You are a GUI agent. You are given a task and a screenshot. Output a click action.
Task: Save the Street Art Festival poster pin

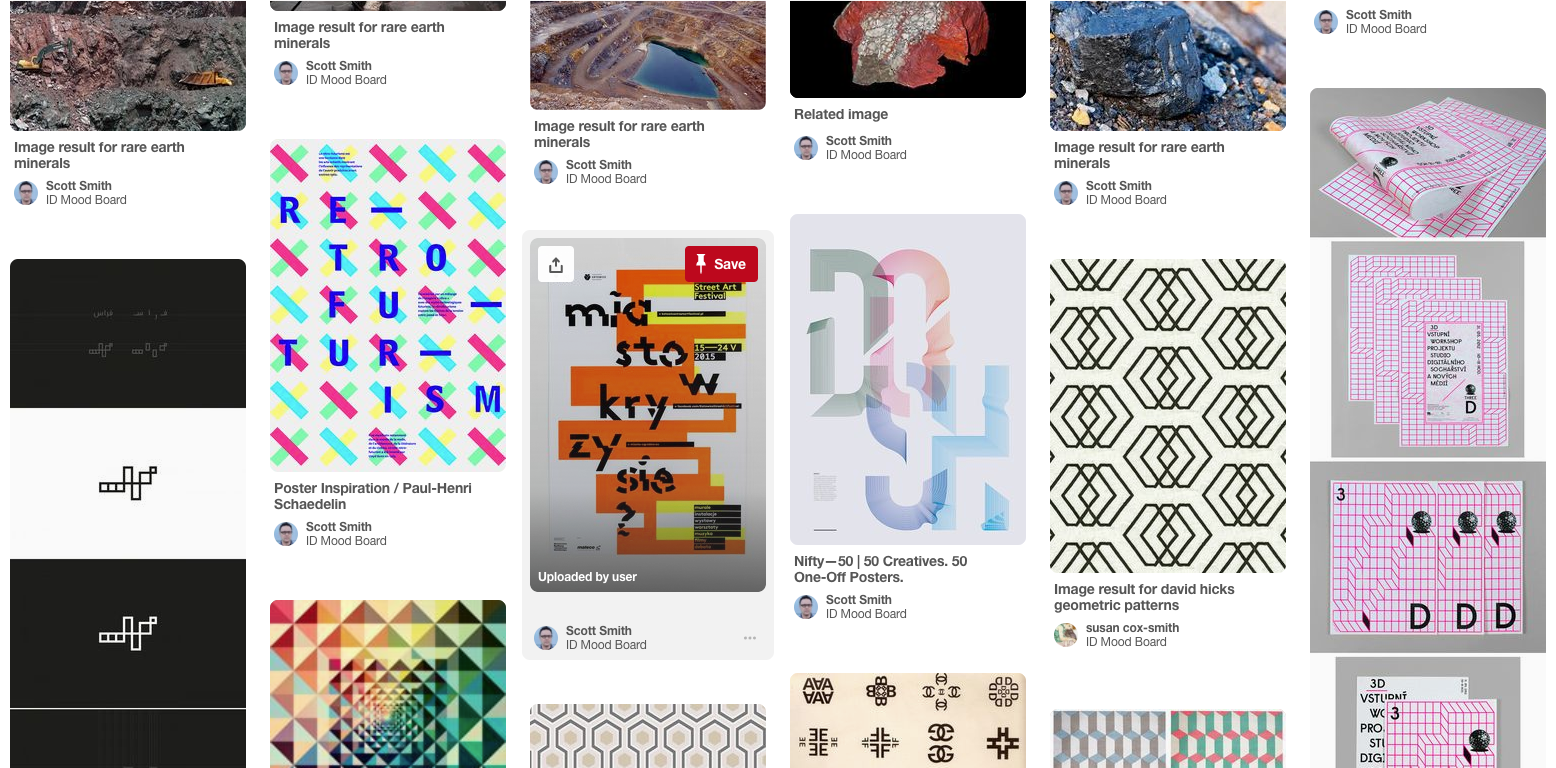coord(721,264)
